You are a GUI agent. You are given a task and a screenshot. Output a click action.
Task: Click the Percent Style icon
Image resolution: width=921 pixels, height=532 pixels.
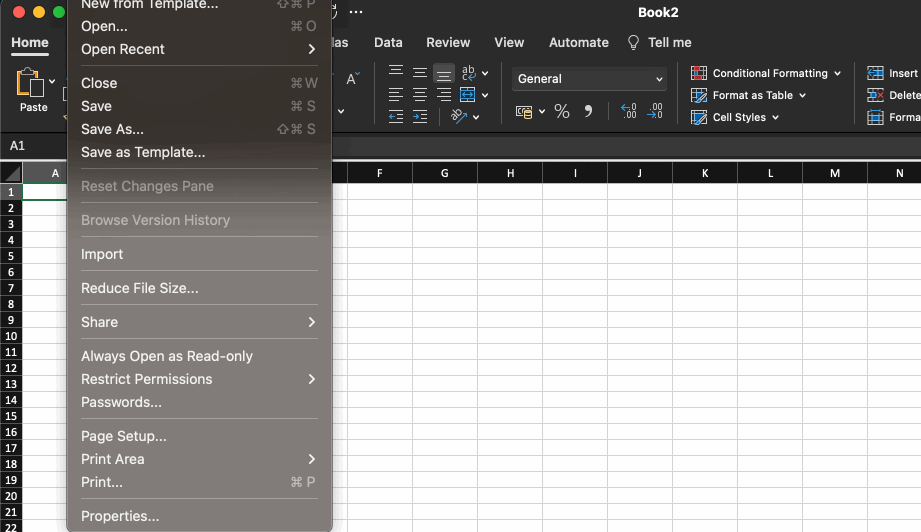tap(562, 112)
